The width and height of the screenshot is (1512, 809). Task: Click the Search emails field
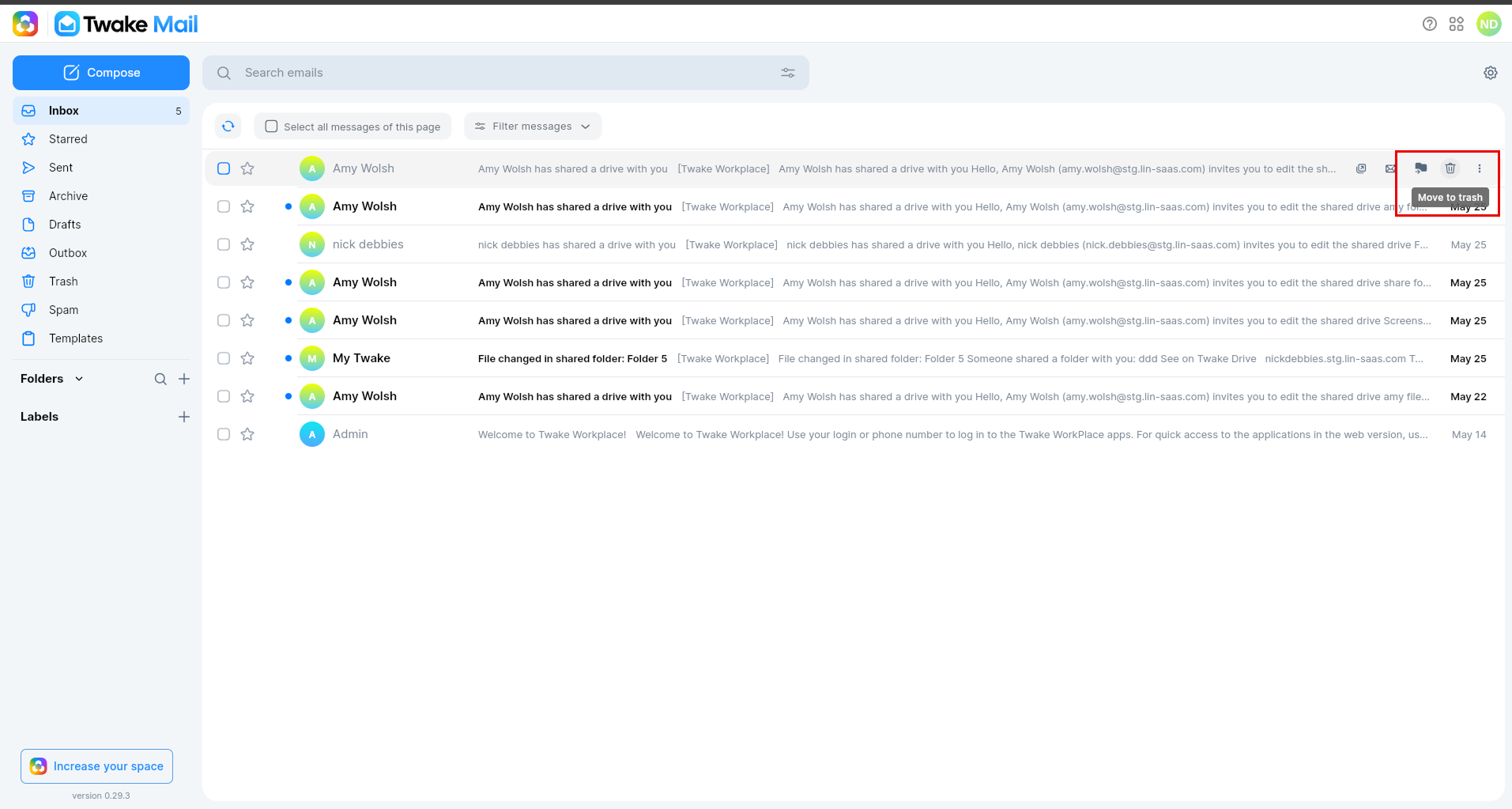coord(506,73)
